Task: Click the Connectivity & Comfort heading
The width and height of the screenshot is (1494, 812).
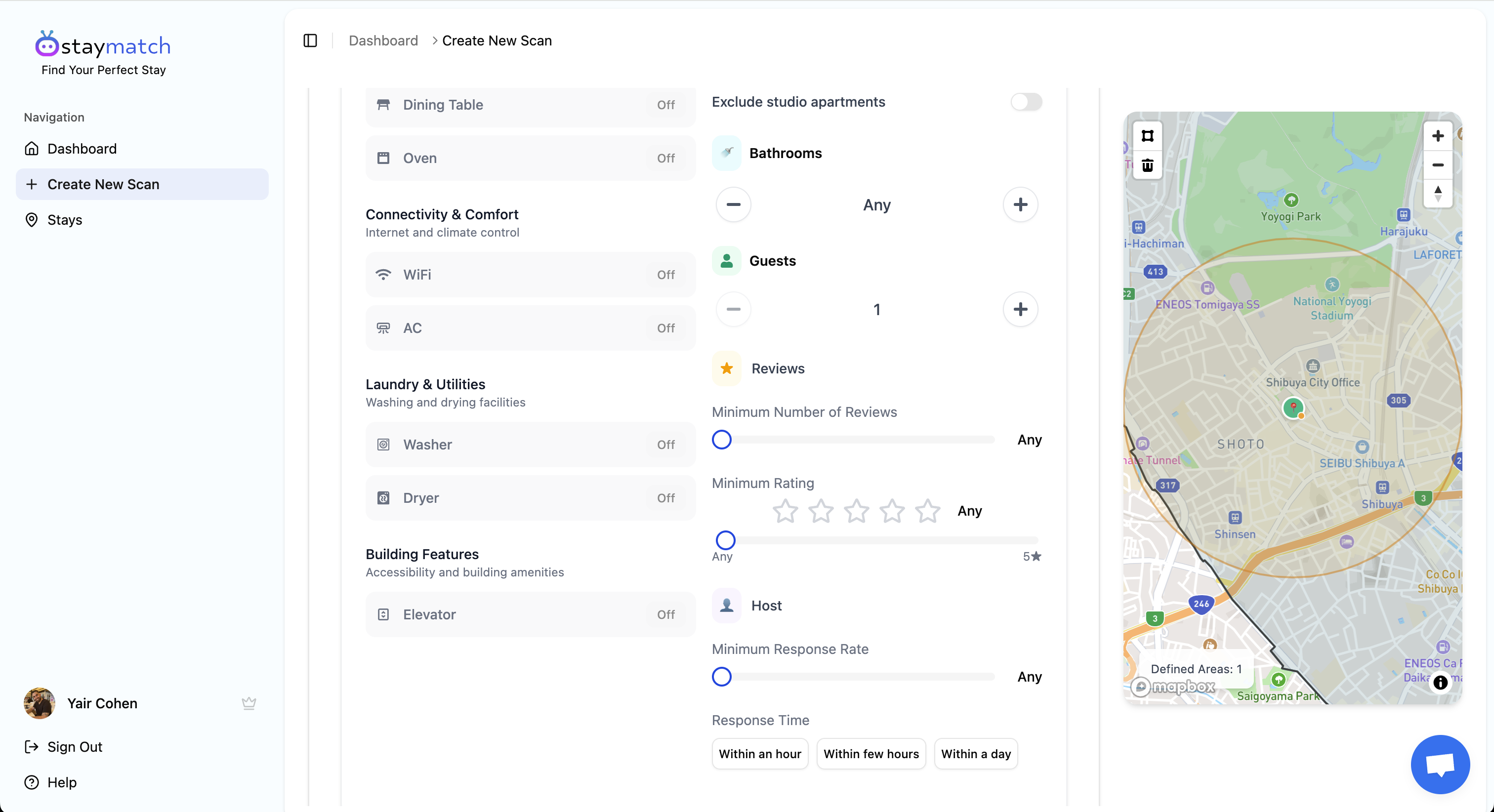Action: click(x=442, y=214)
